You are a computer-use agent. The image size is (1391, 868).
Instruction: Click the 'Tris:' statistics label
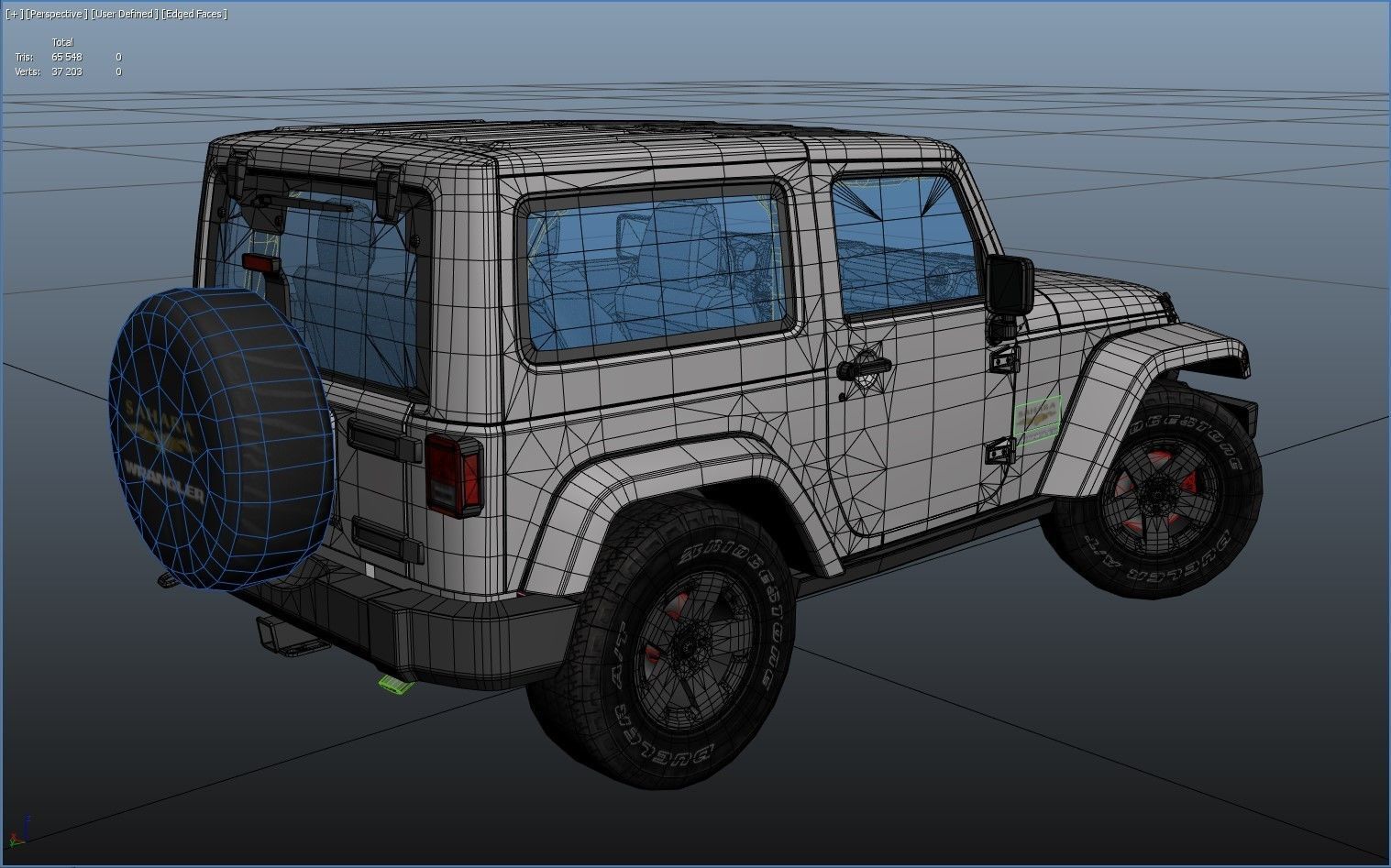(x=24, y=57)
